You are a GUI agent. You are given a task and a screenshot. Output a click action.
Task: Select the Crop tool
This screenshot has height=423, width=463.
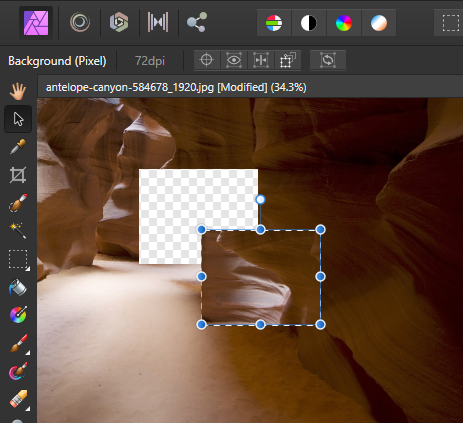coord(18,175)
